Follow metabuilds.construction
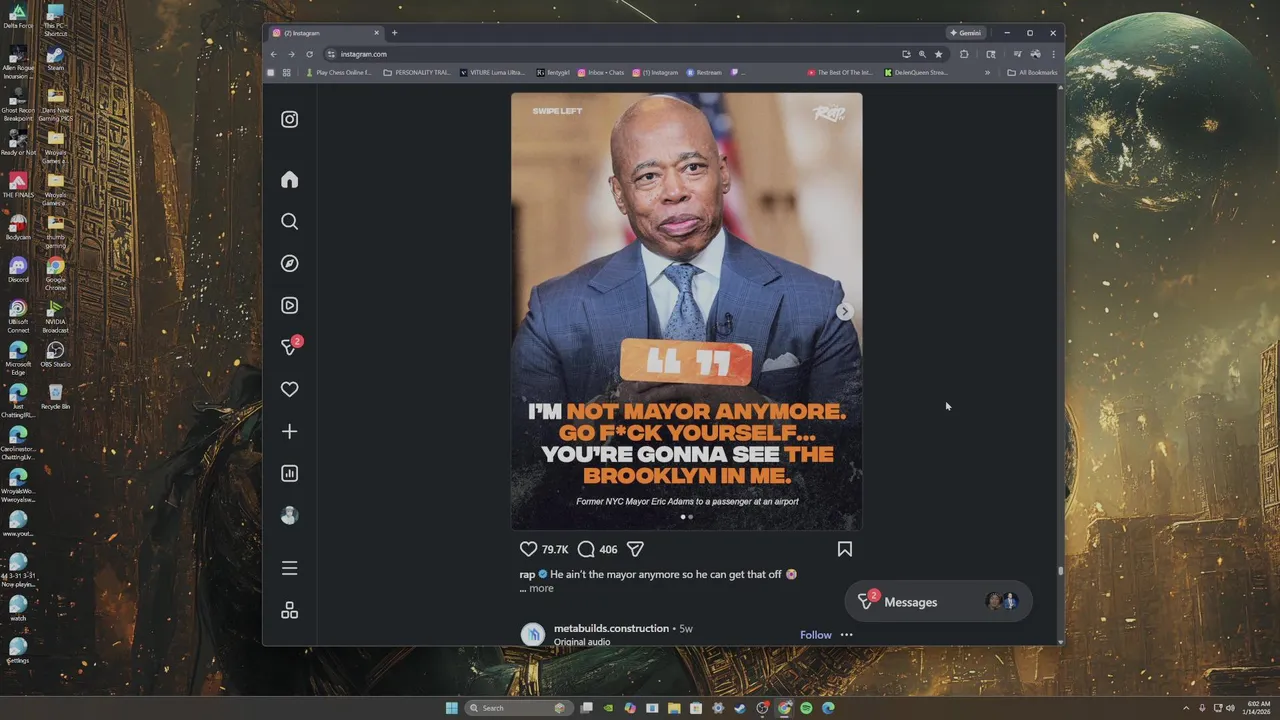 [x=815, y=635]
